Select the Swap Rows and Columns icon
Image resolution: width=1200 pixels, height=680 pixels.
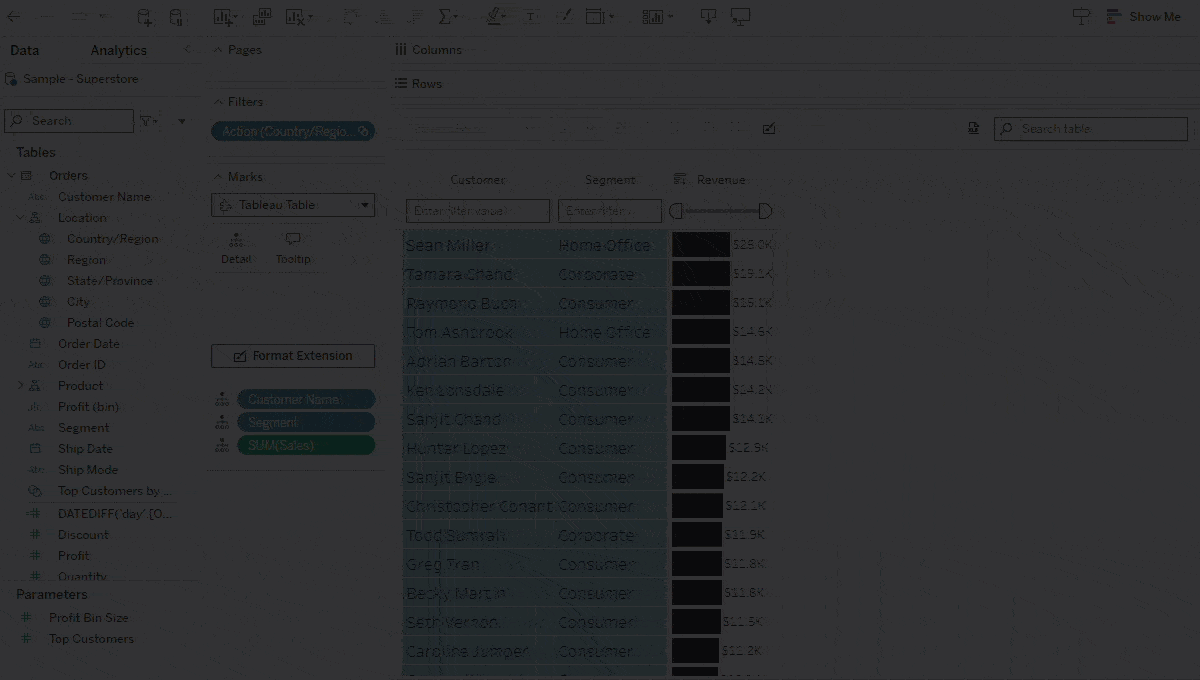351,16
